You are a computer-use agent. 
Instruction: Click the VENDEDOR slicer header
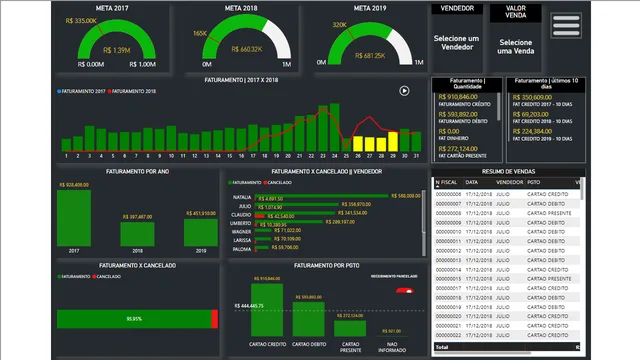coord(457,8)
